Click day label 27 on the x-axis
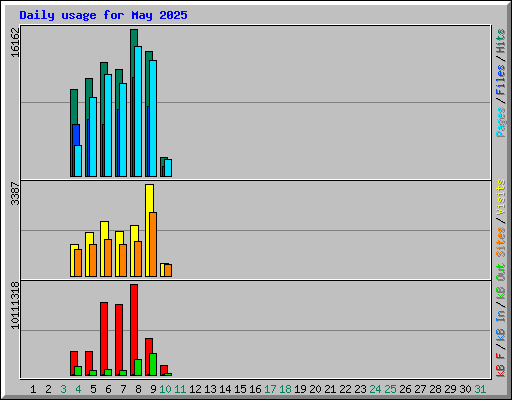Viewport: 512px width, 400px height. 420,389
